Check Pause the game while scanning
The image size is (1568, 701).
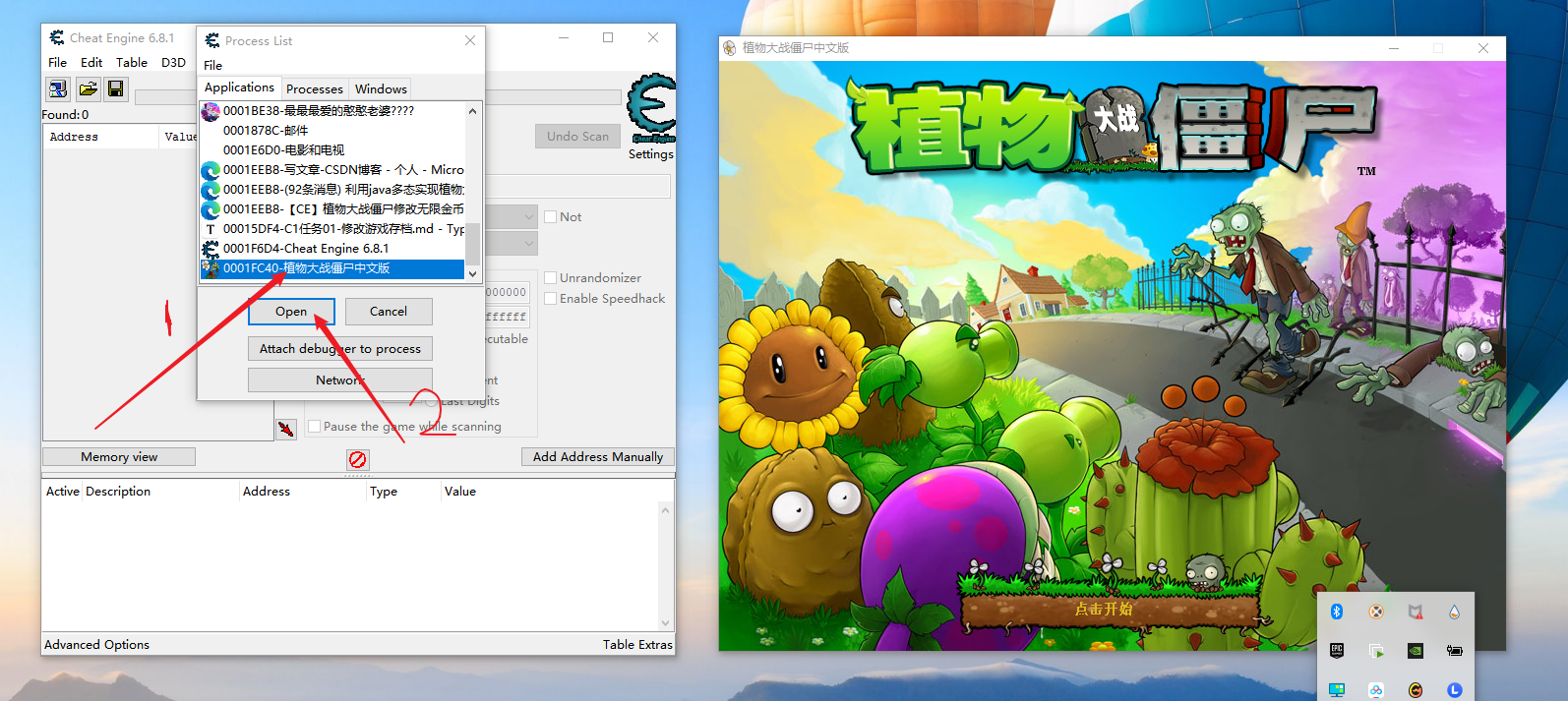click(314, 426)
